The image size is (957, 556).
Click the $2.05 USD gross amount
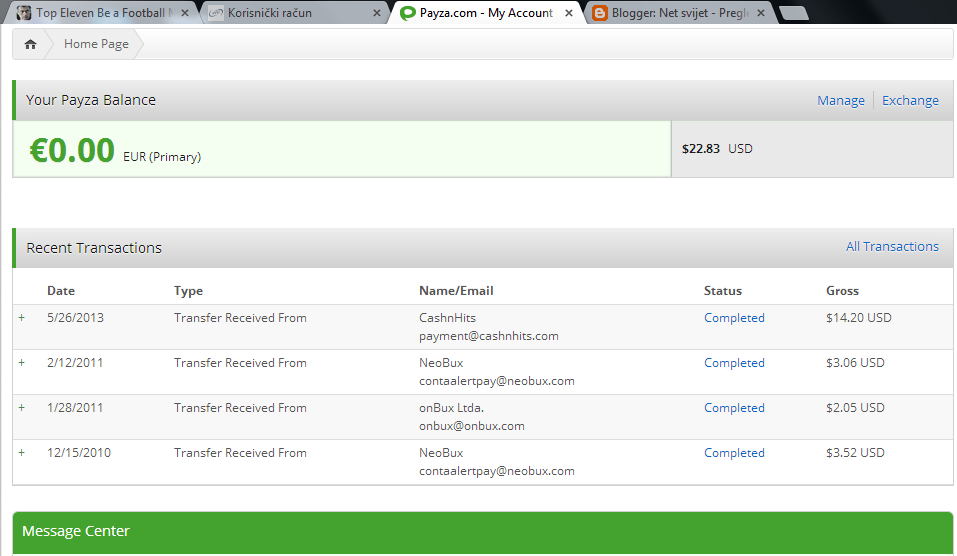(x=855, y=408)
